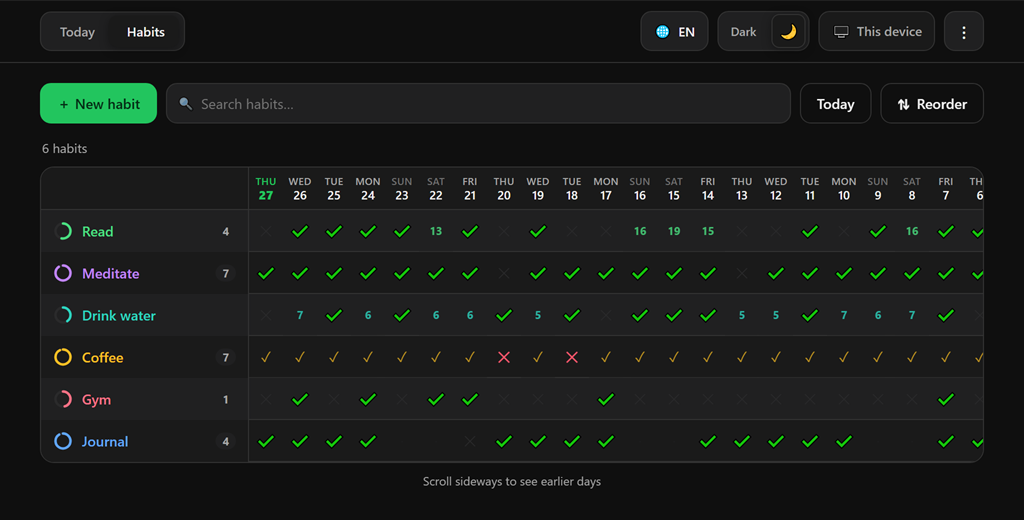Click the MON 10 column header

844,188
